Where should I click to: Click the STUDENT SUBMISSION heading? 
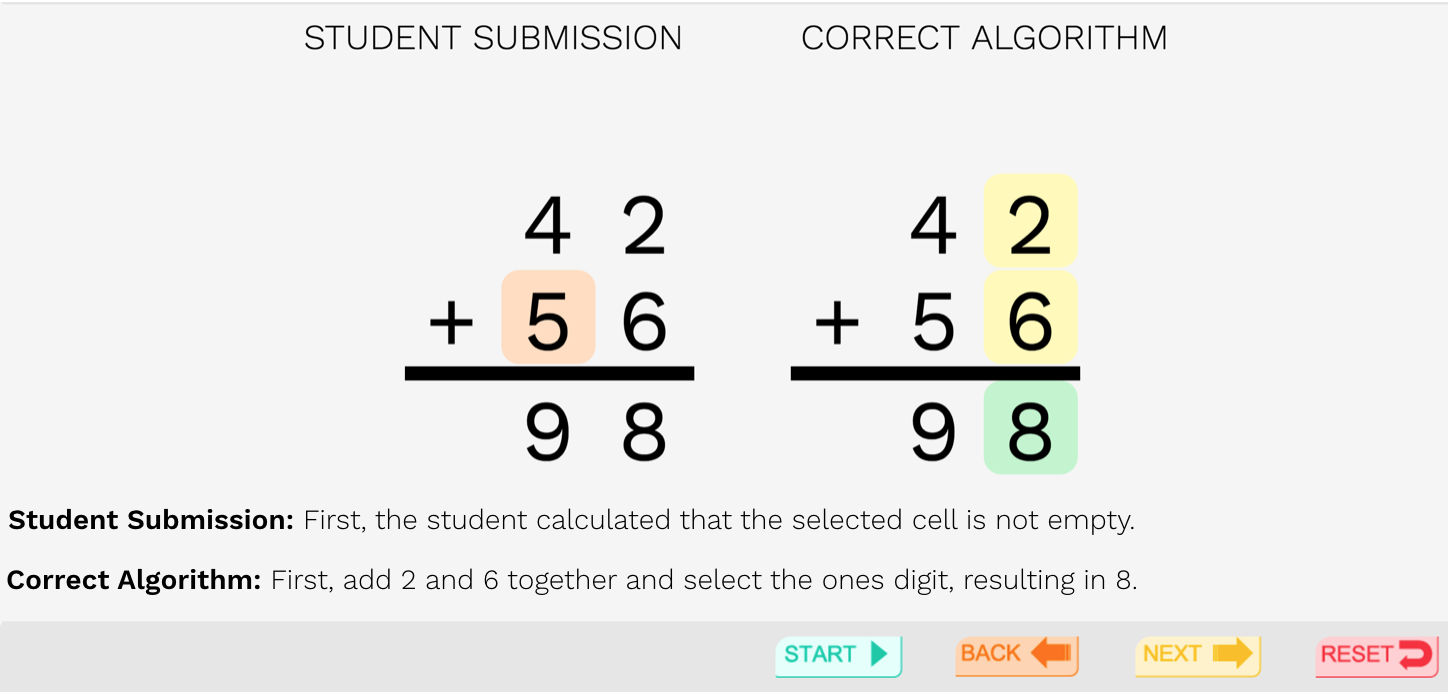tap(493, 38)
